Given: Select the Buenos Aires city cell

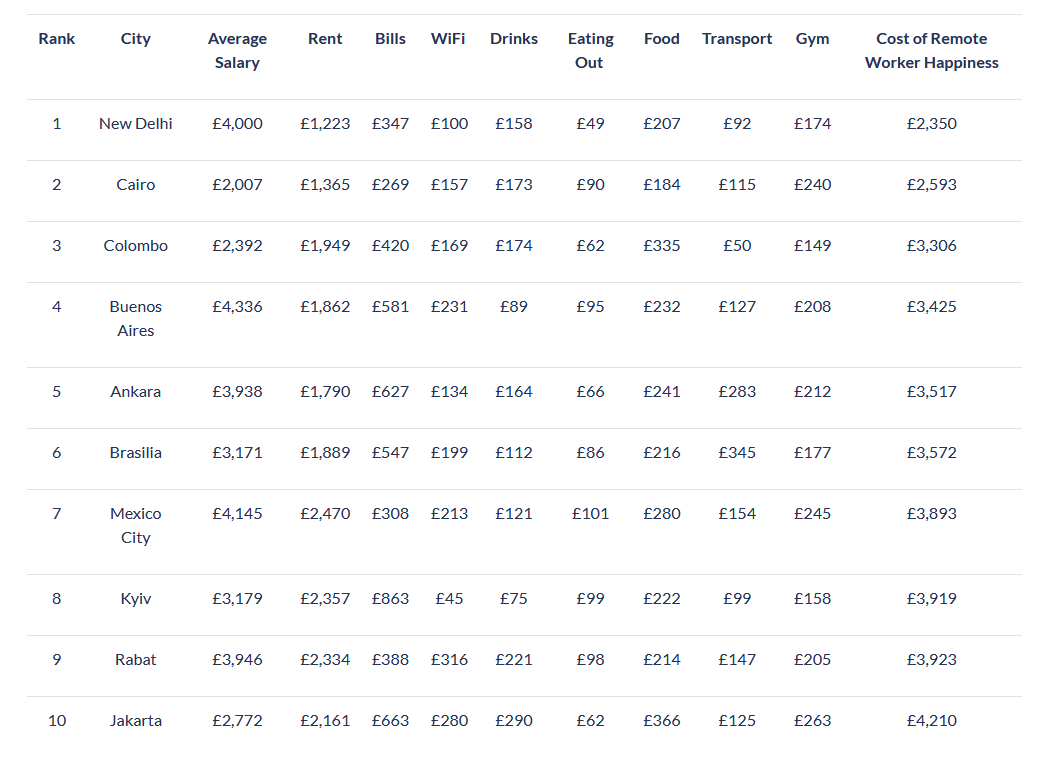Looking at the screenshot, I should point(135,319).
